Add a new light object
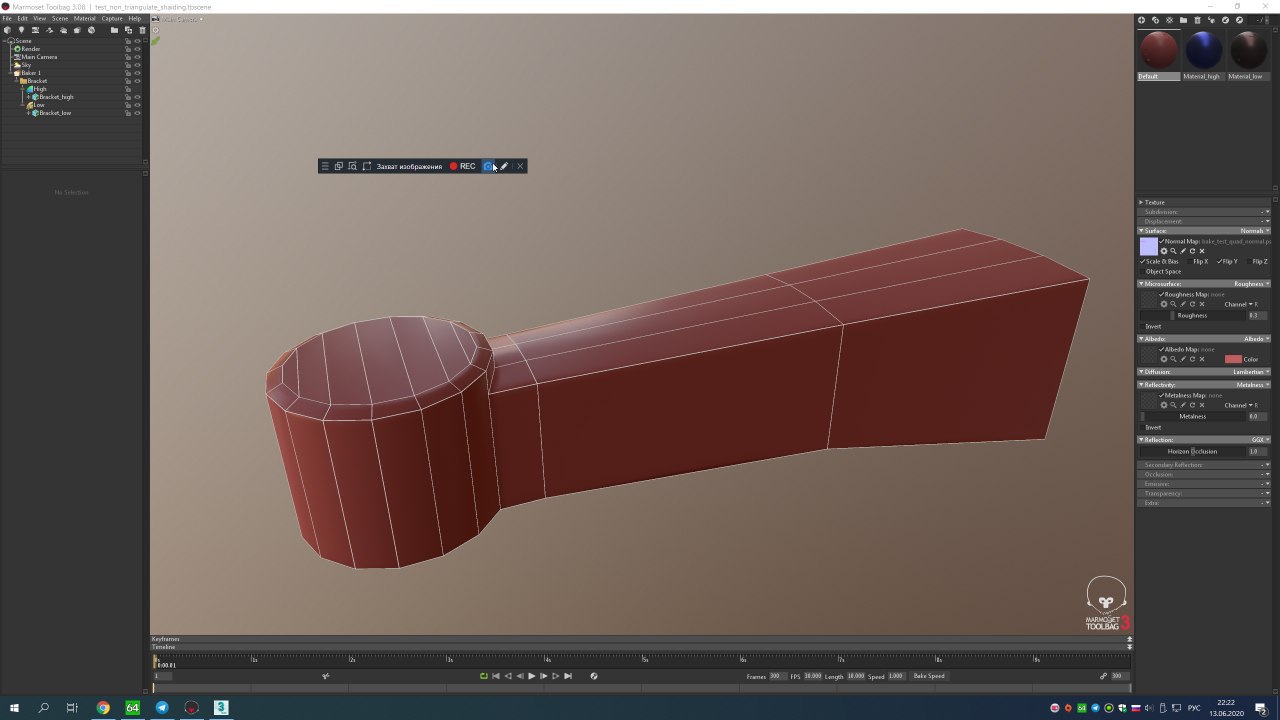 point(21,30)
